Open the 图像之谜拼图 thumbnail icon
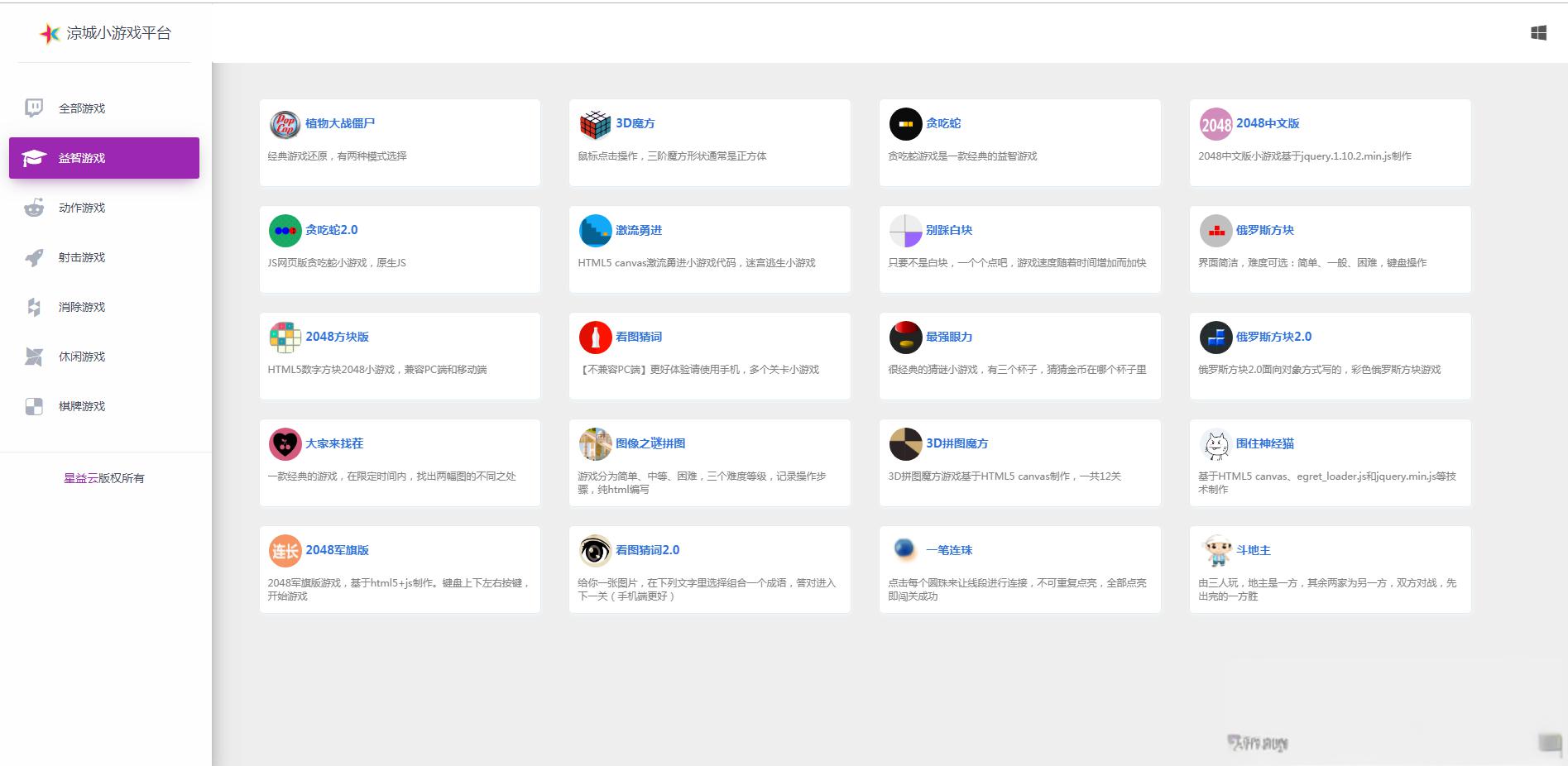The image size is (1568, 766). (x=595, y=444)
